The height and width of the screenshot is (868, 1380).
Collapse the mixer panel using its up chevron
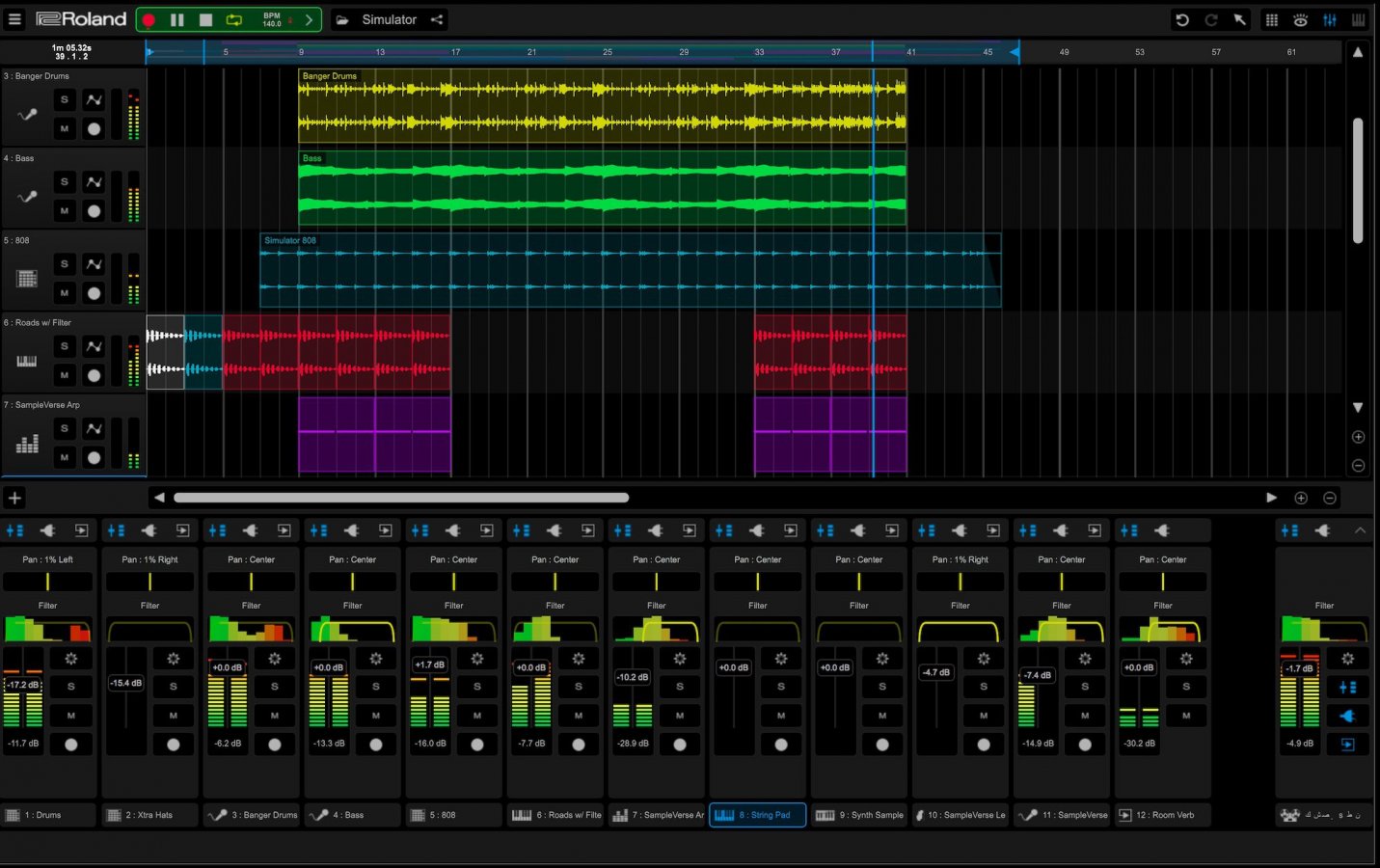(x=1360, y=529)
